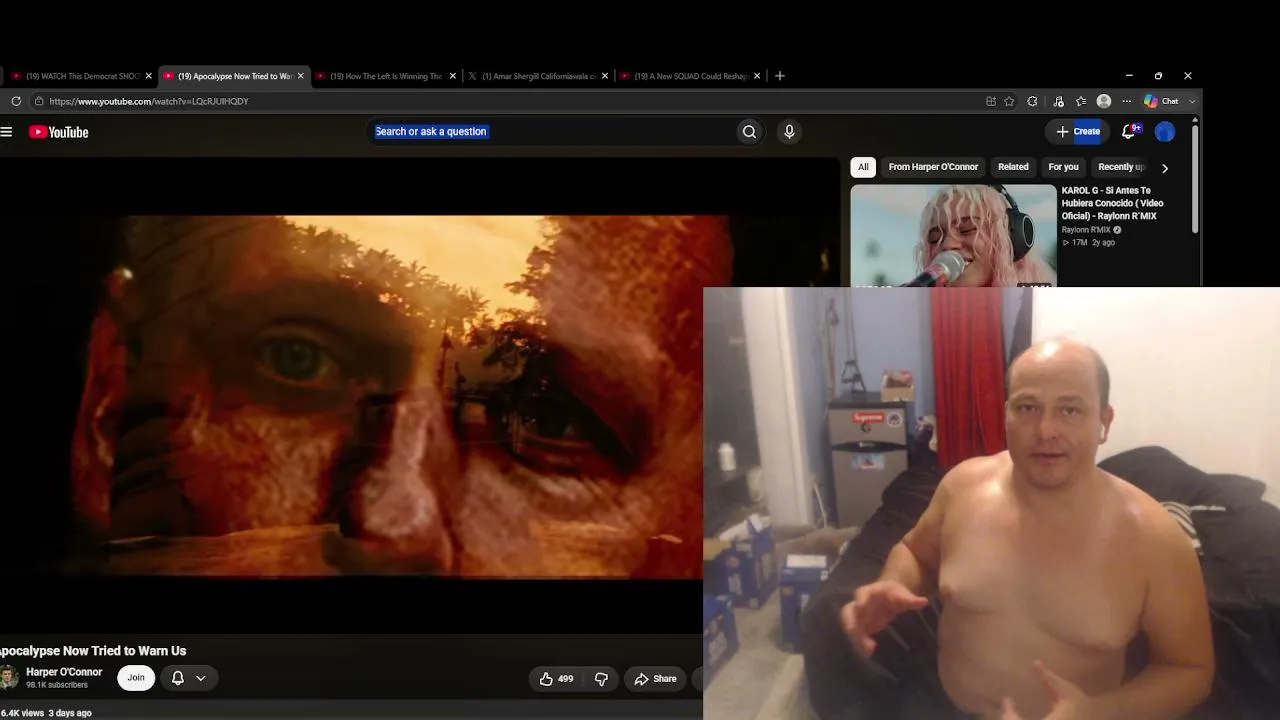
Task: Focus the YouTube search box
Action: click(x=550, y=132)
